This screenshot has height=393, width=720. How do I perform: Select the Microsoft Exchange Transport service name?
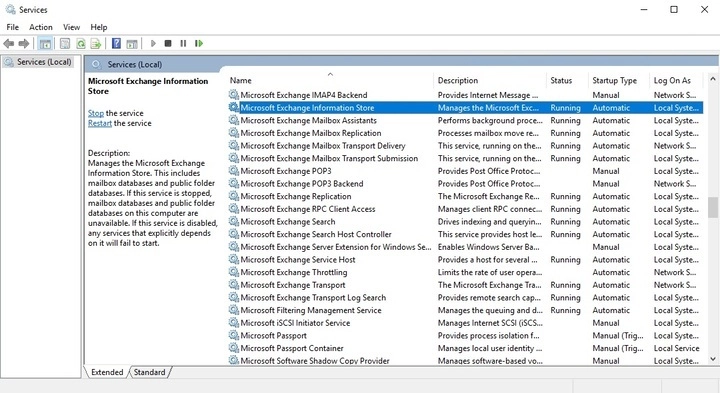point(293,285)
